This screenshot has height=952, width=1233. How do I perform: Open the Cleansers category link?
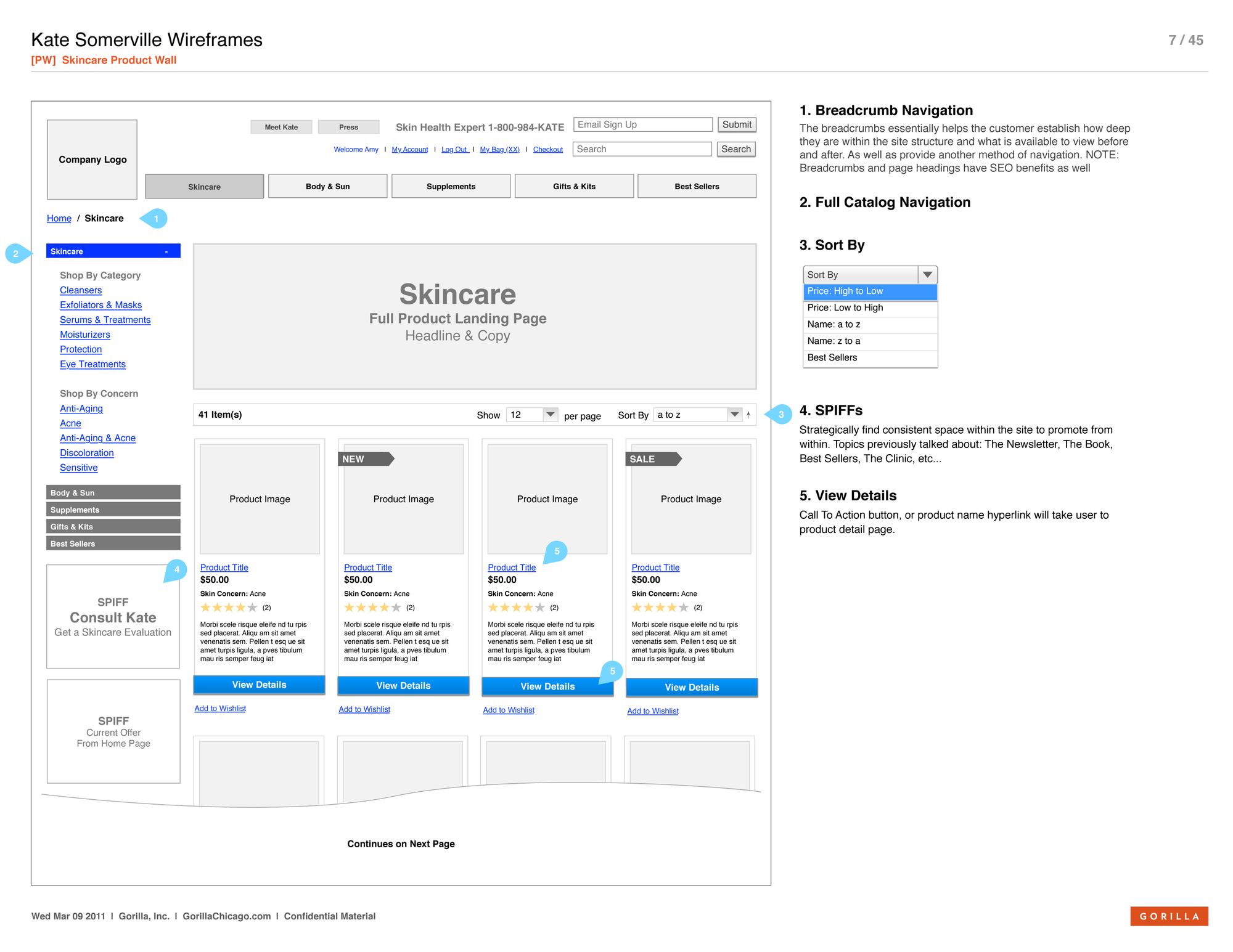coord(81,290)
